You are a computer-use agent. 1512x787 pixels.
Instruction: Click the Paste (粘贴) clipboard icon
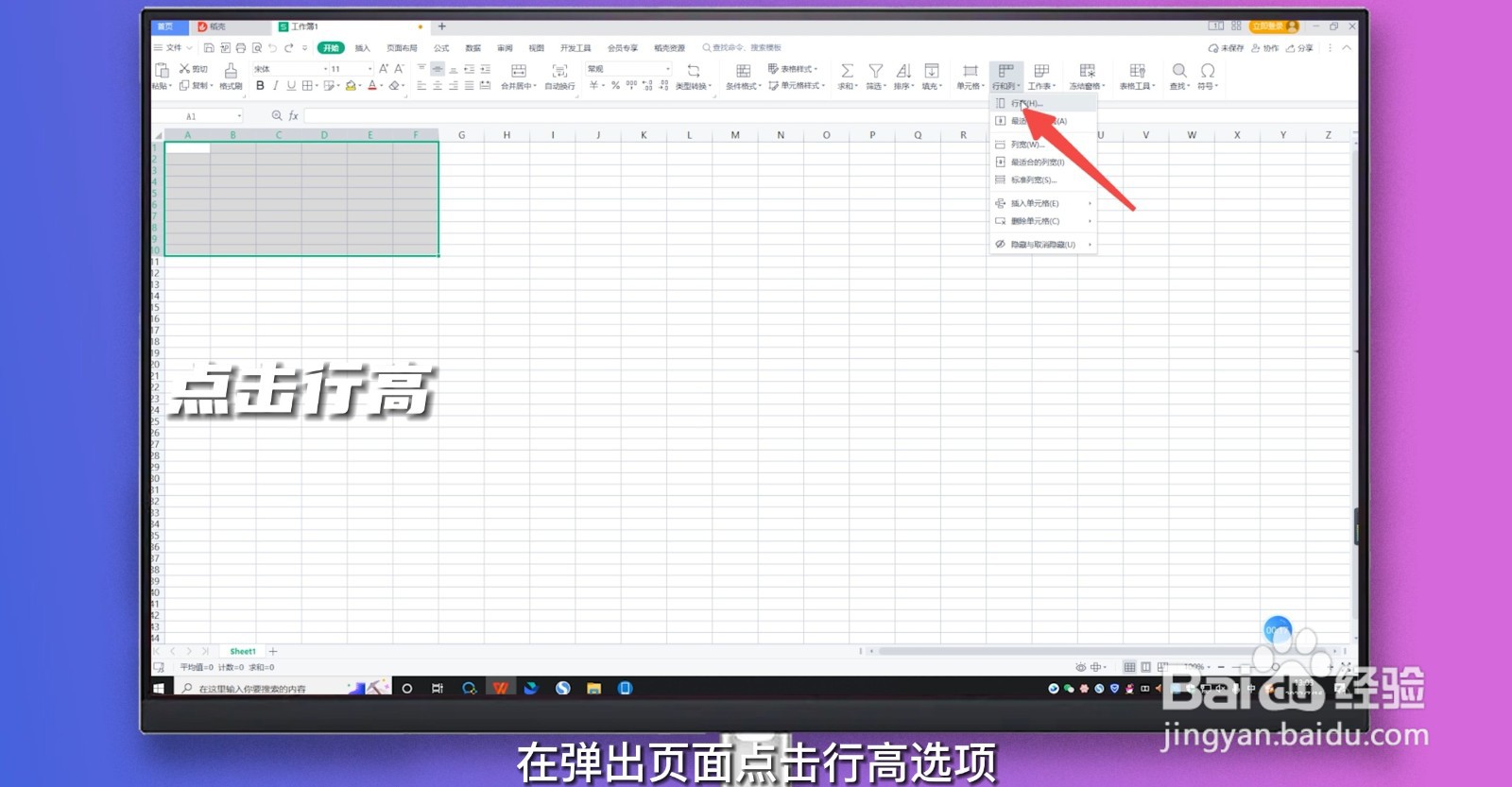162,71
